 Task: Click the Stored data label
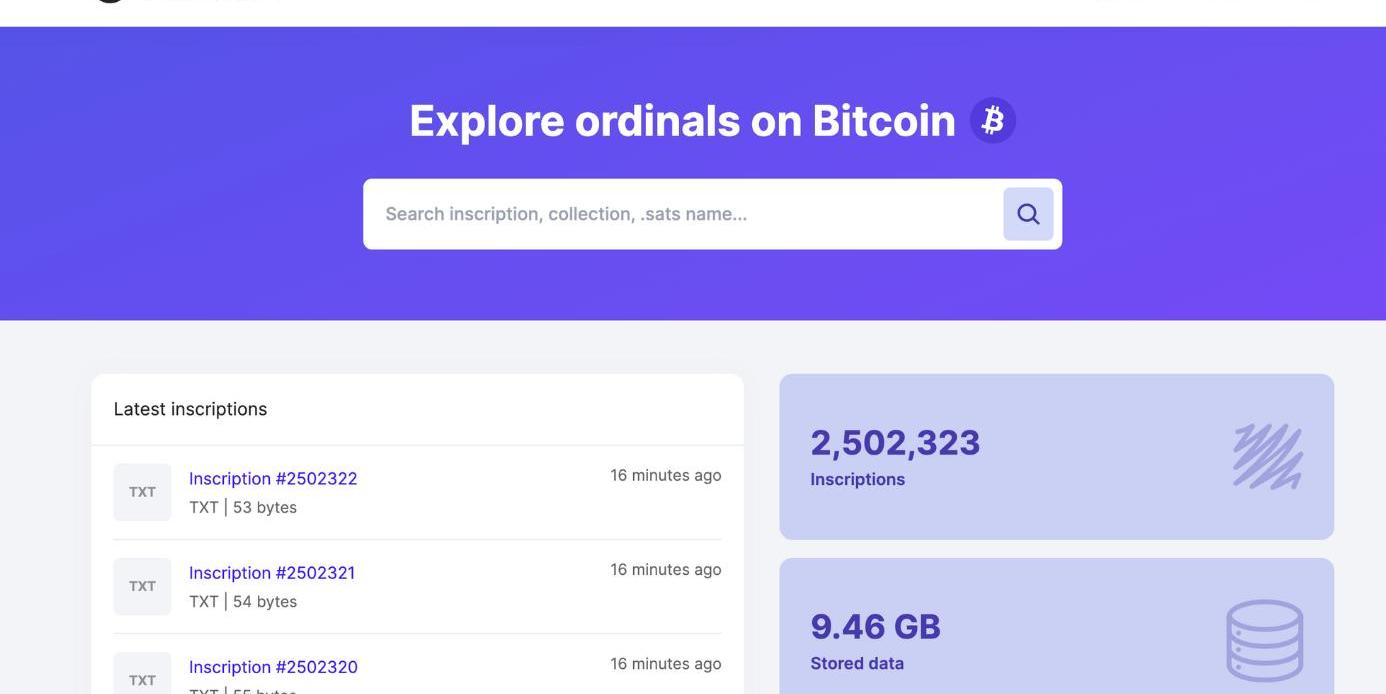[857, 663]
